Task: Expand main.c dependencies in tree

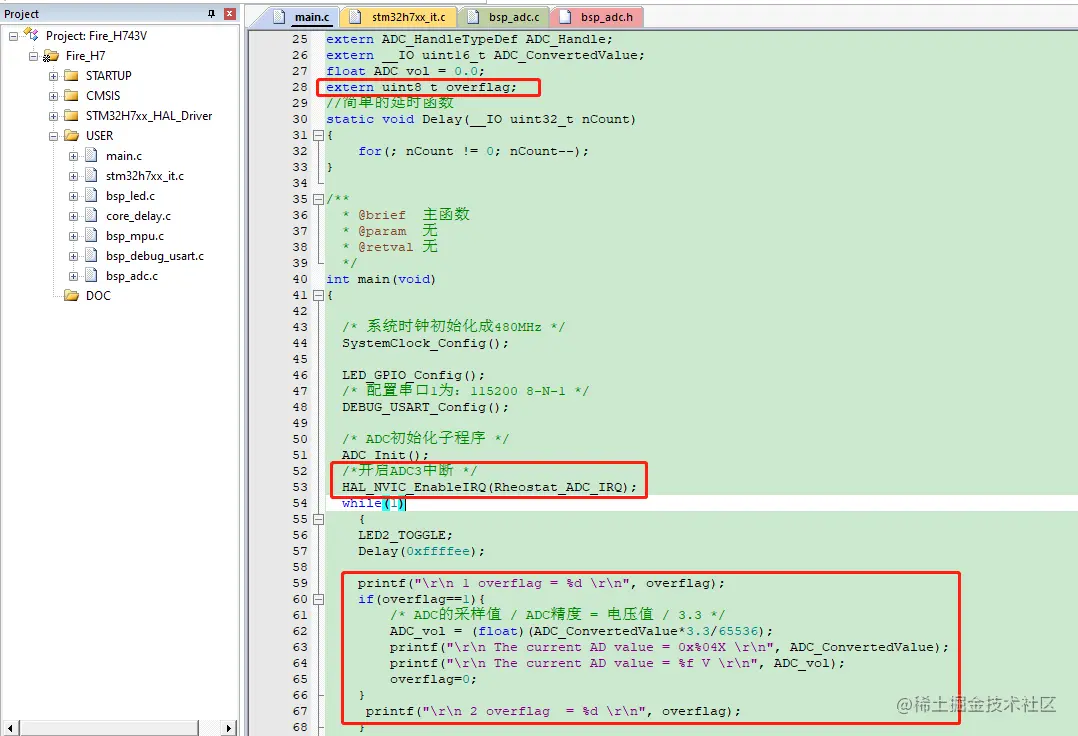Action: 73,157
